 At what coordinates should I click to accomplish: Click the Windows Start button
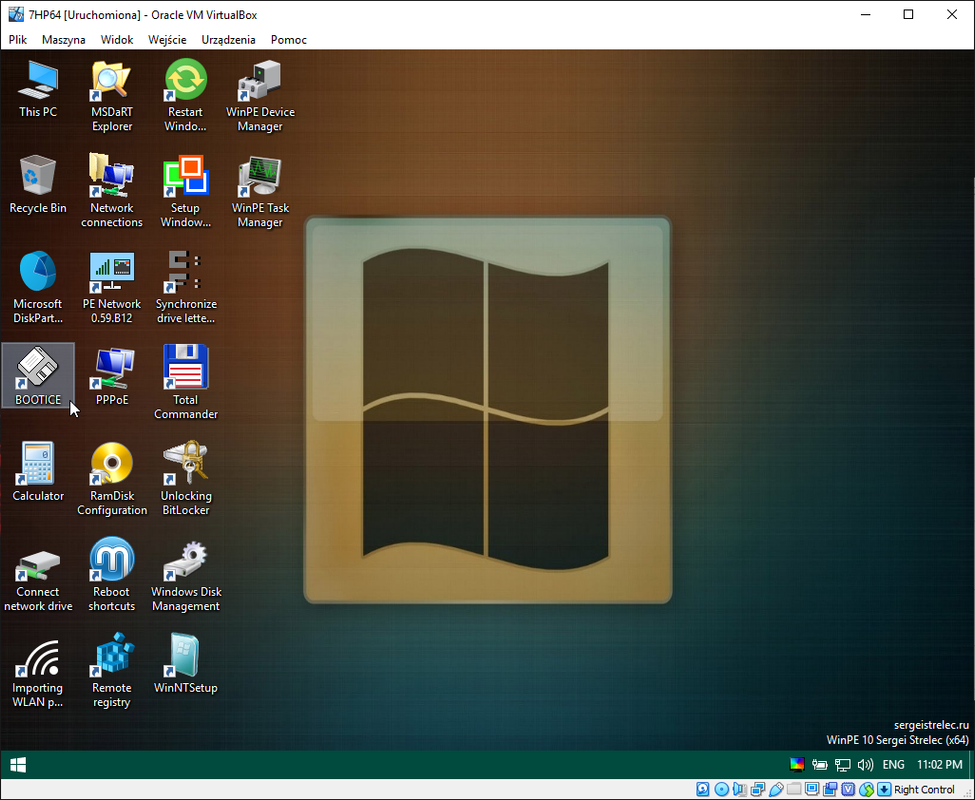18,765
